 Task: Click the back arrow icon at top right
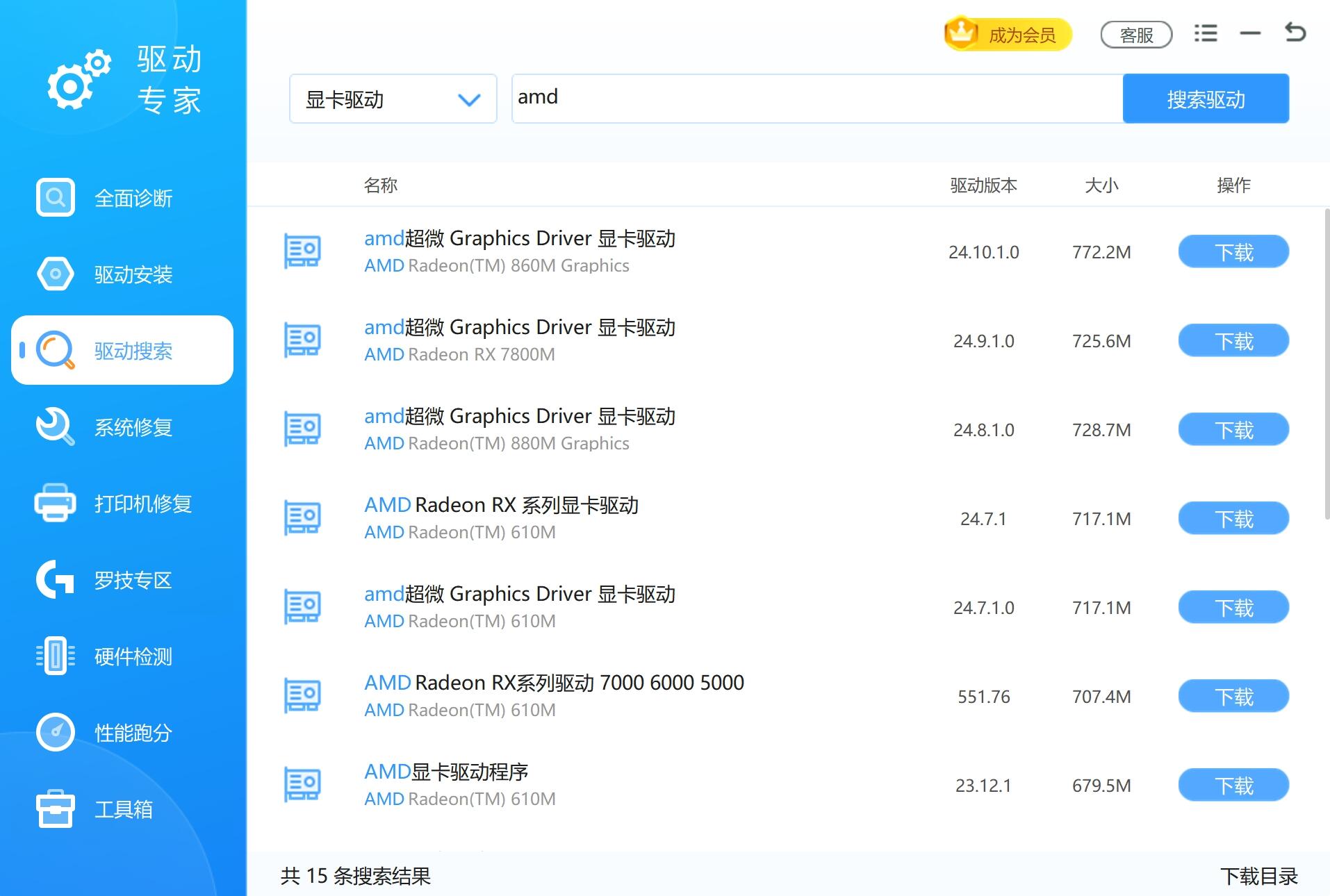coord(1295,33)
